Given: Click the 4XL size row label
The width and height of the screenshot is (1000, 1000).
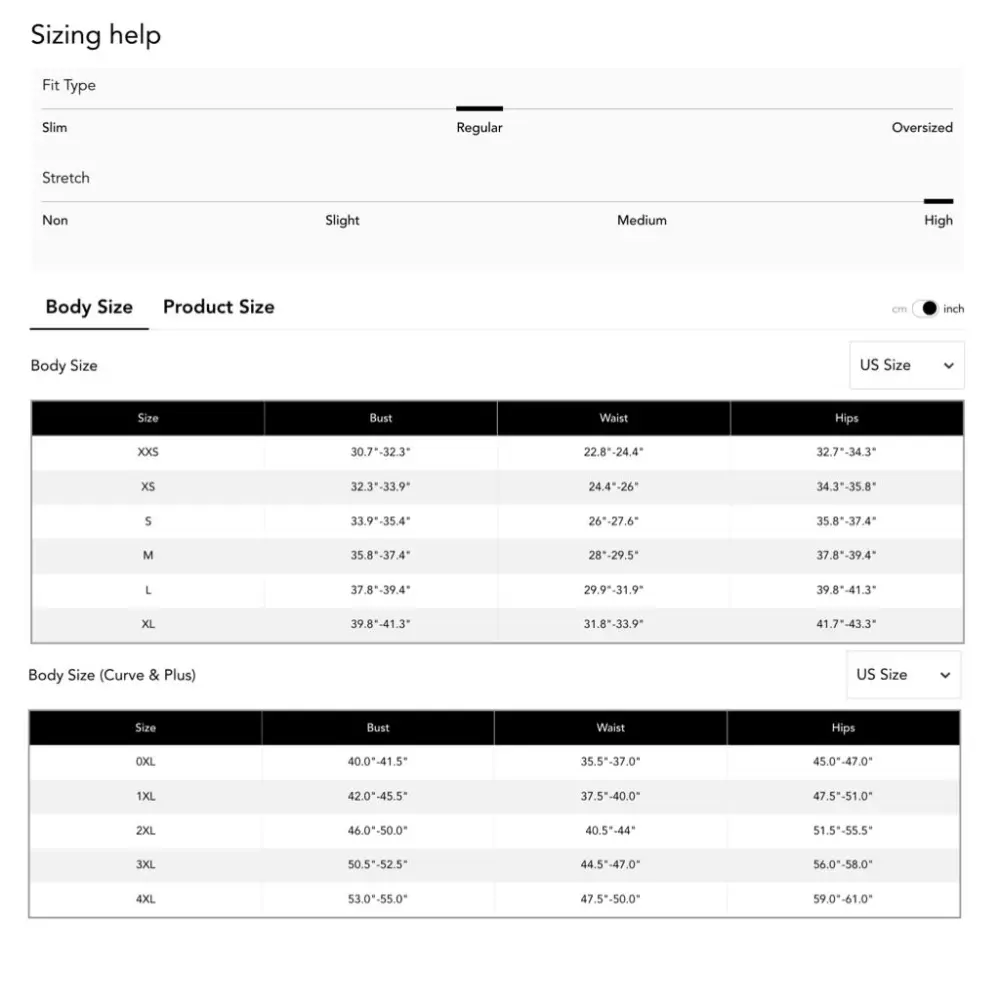Looking at the screenshot, I should [x=145, y=899].
